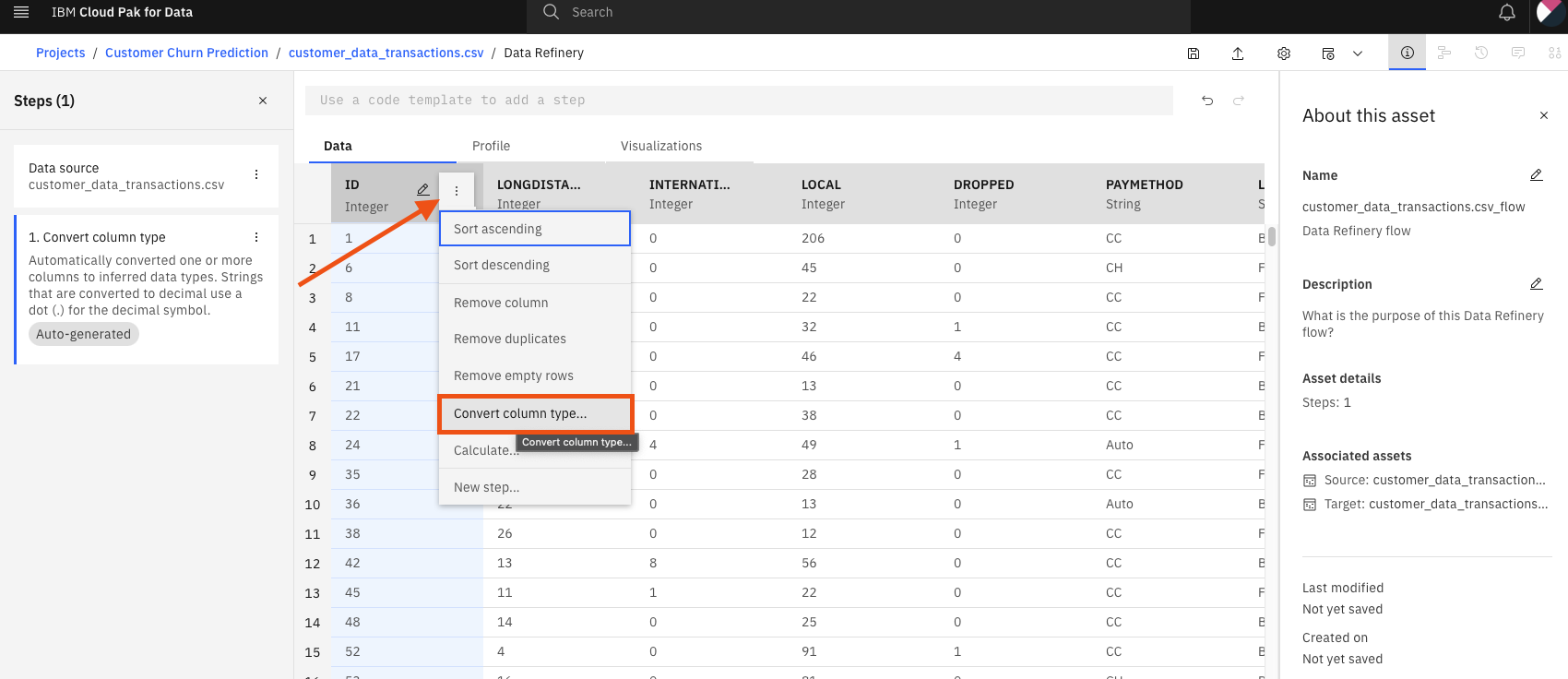Choose Sort descending from menu

point(535,265)
